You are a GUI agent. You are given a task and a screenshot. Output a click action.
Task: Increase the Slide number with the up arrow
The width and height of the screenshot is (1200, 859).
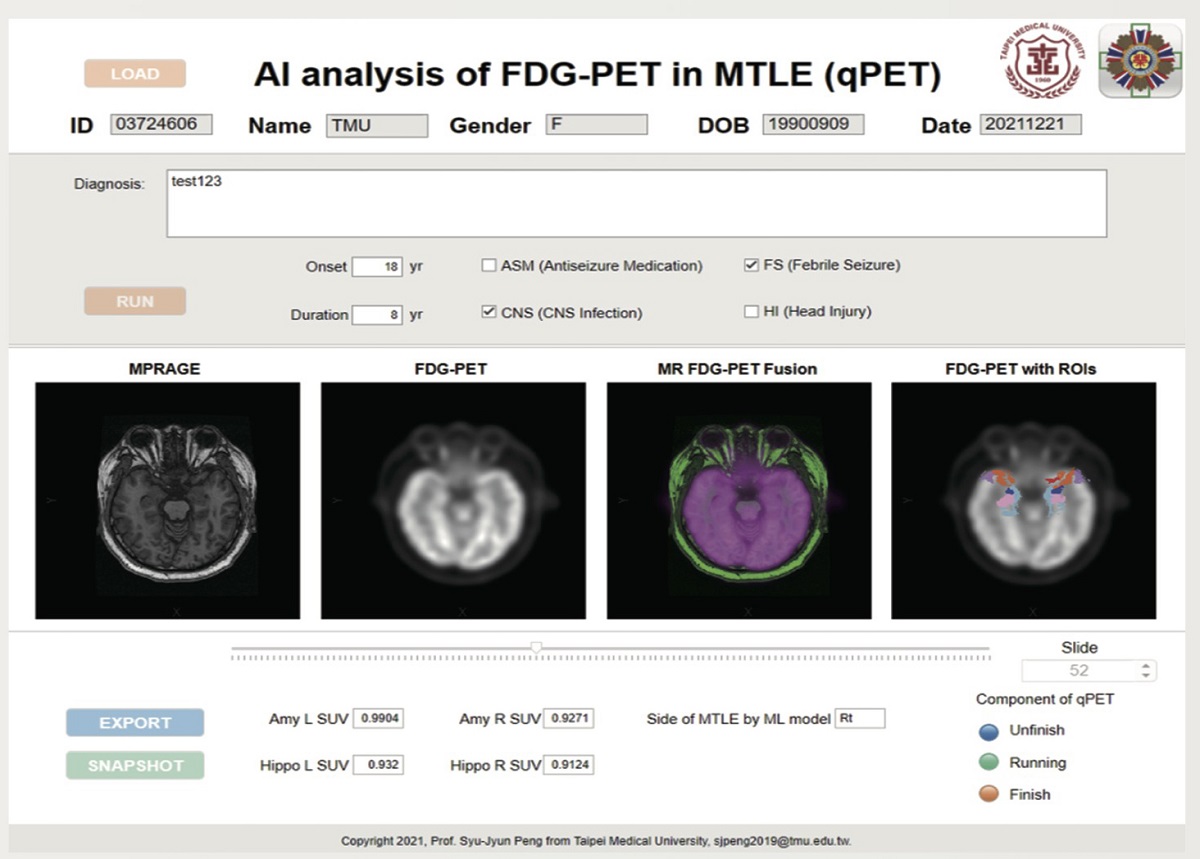(1146, 666)
